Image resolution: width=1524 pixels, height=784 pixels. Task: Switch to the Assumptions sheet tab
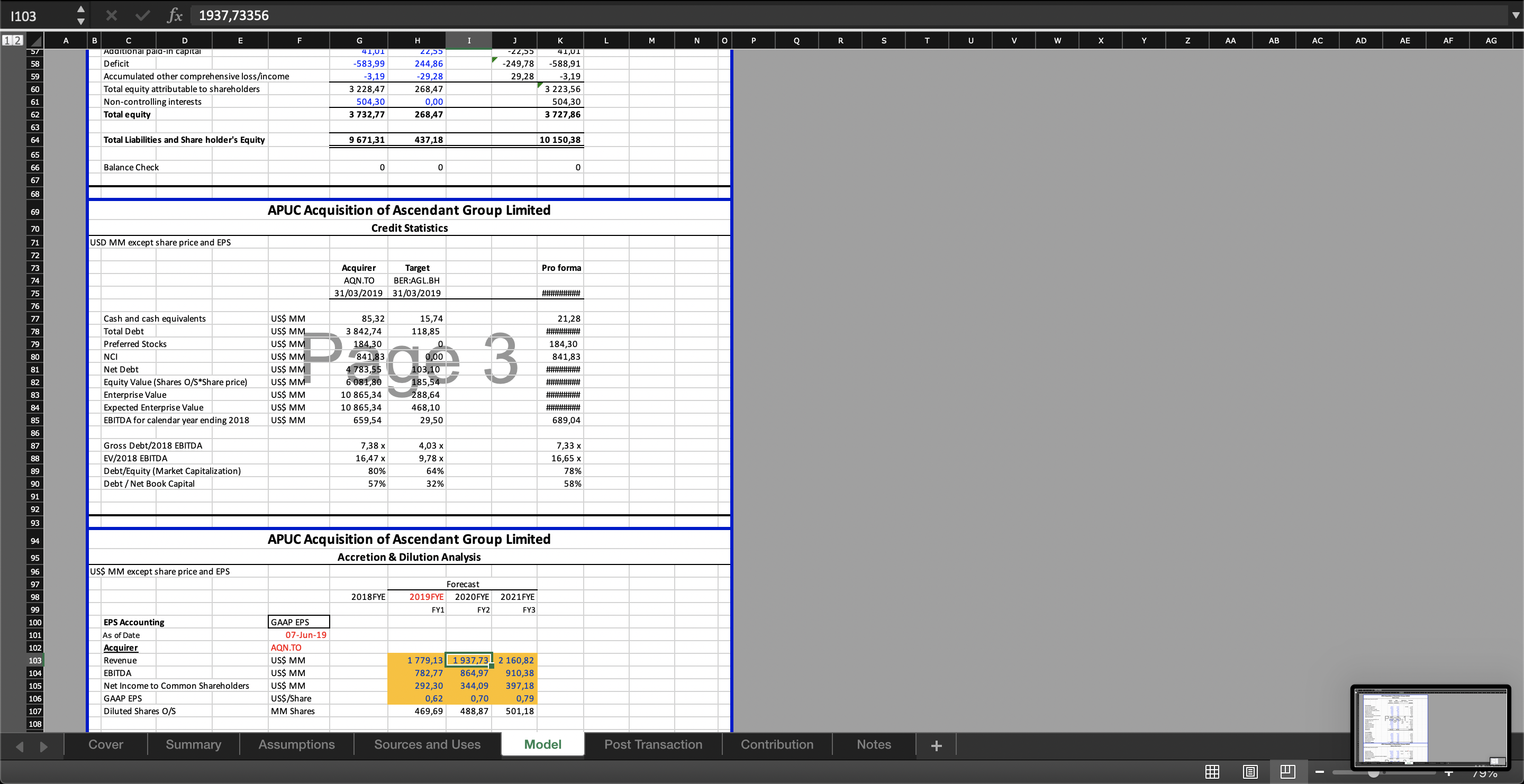click(x=296, y=744)
